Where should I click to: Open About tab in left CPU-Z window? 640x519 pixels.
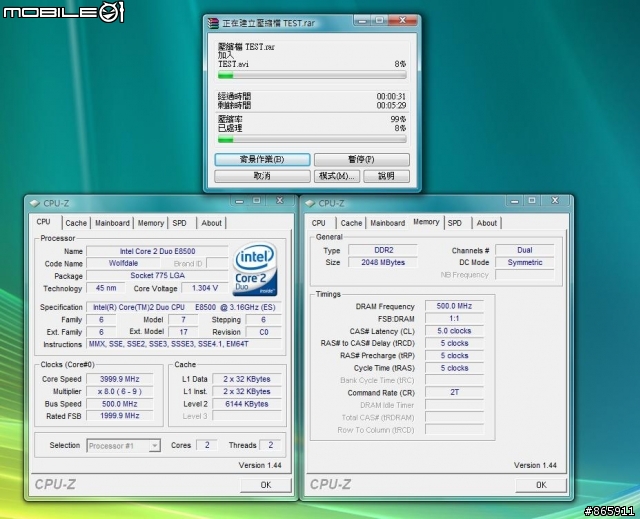pyautogui.click(x=211, y=223)
